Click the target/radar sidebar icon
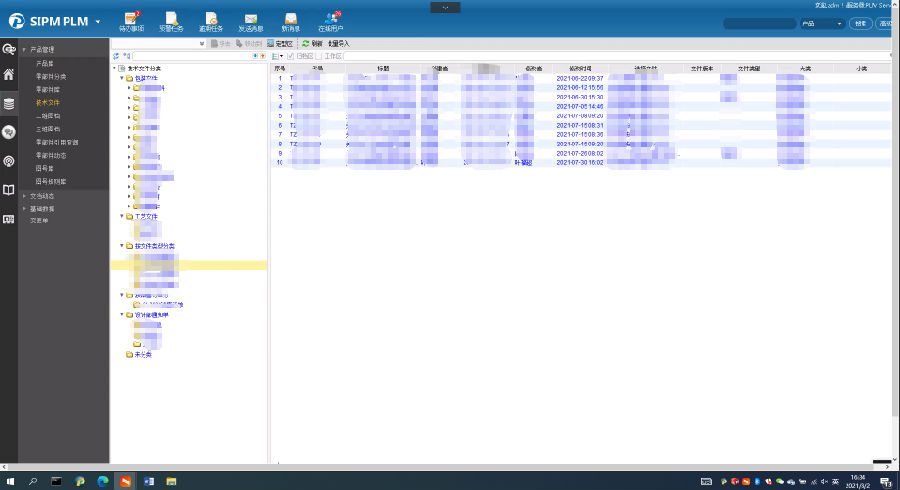The image size is (900, 490). (x=9, y=161)
